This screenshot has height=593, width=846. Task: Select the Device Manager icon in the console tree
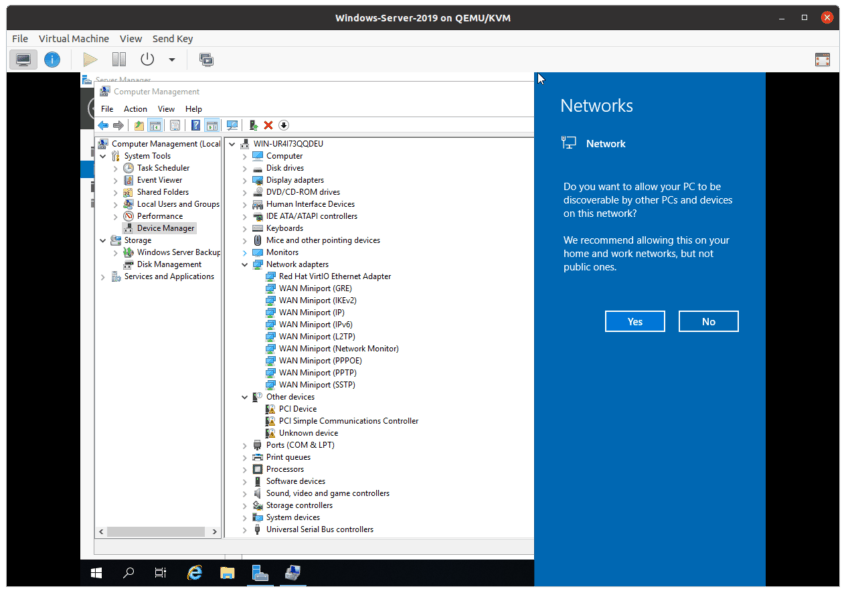pos(160,227)
